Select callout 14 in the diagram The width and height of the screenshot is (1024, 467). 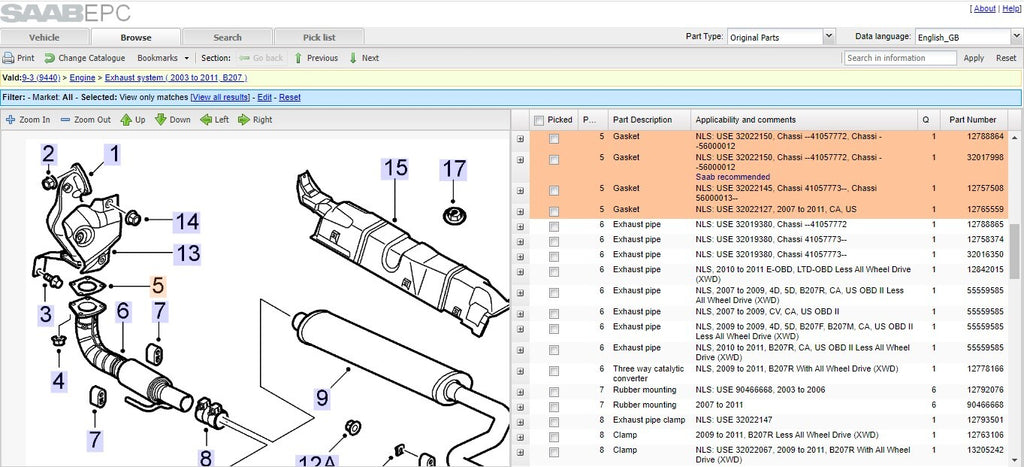coord(186,222)
